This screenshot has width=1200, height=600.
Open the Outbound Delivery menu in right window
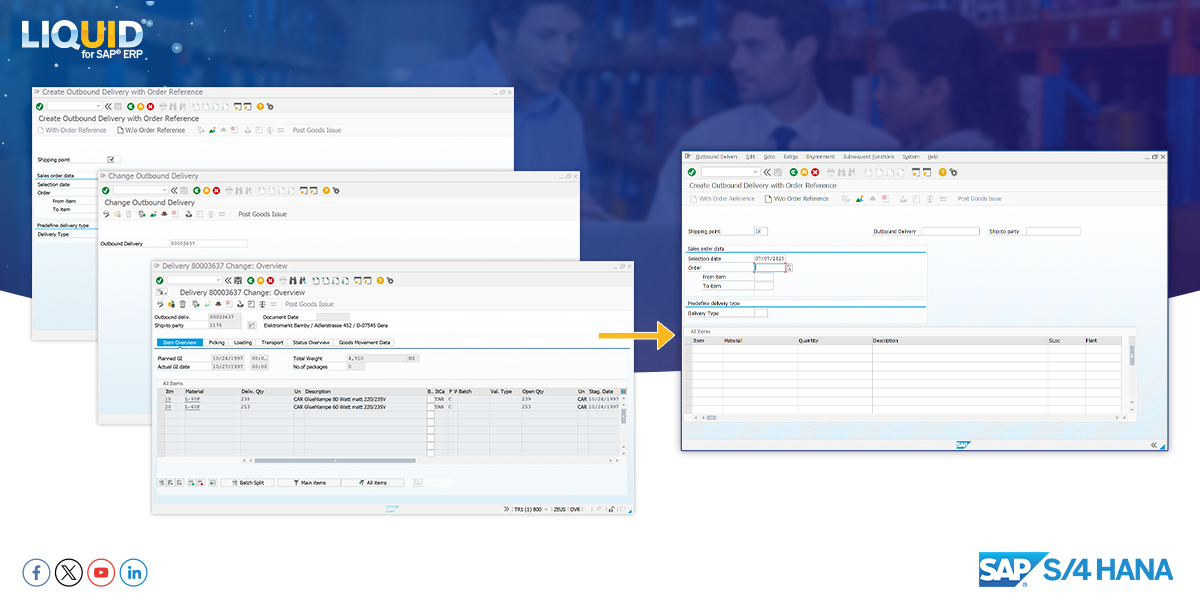pos(716,157)
